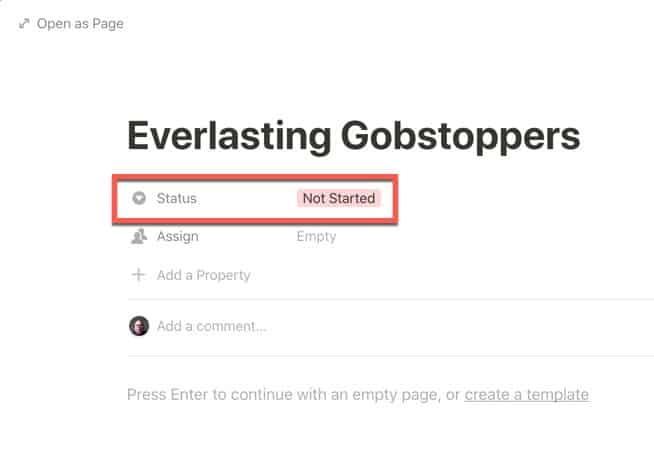Screen dimensions: 654x461
Task: Click the Open as Page expand-arrows icon
Action: tap(24, 24)
